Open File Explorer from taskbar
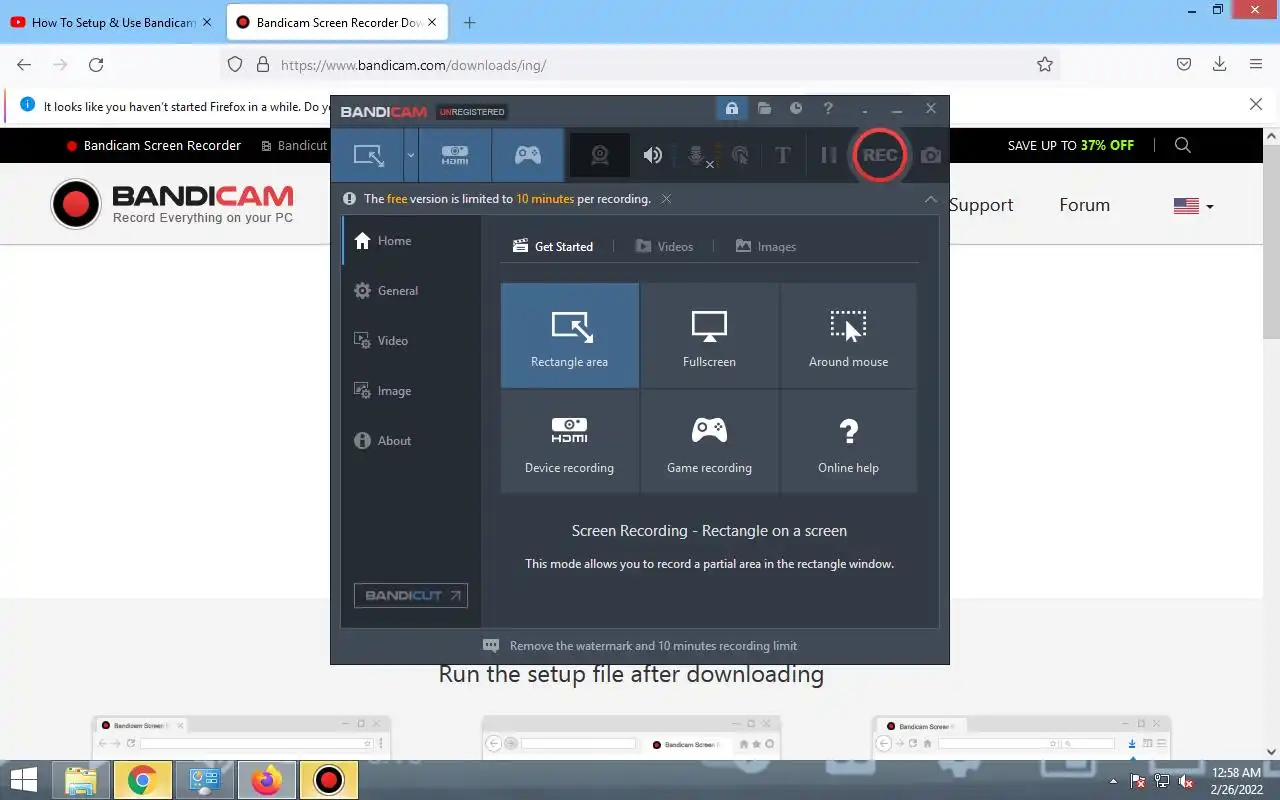Image resolution: width=1280 pixels, height=800 pixels. (x=81, y=780)
